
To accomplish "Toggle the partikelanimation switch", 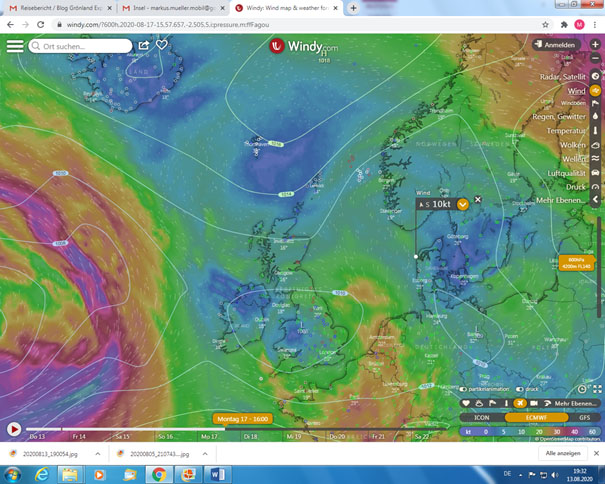I will 461,390.
